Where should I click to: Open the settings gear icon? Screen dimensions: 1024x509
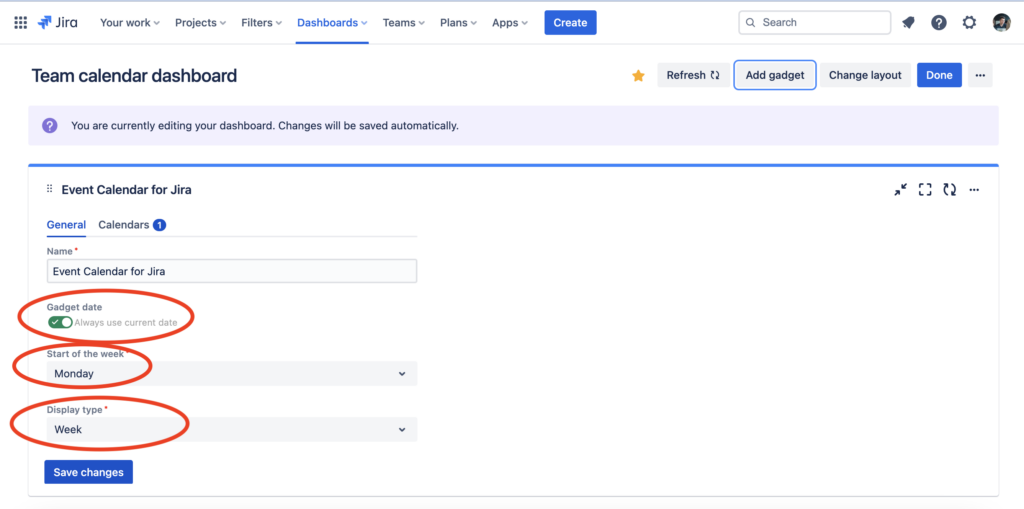(x=969, y=23)
